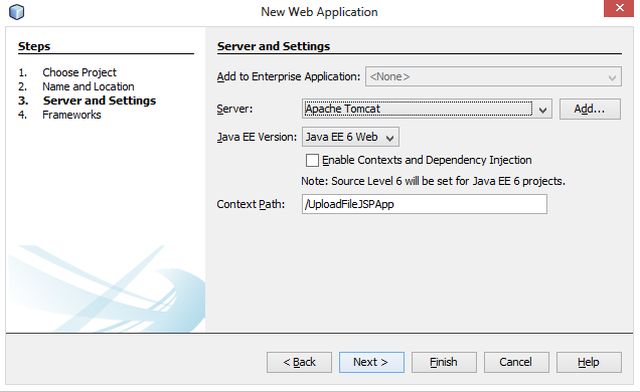
Task: Open the Server dropdown showing Apache Tomcat
Action: click(427, 109)
